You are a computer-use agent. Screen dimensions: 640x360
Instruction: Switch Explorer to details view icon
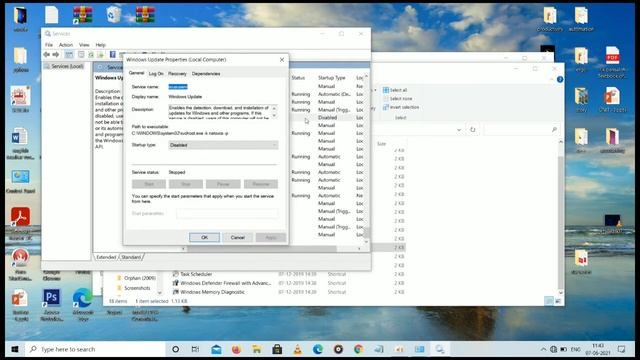click(x=549, y=301)
